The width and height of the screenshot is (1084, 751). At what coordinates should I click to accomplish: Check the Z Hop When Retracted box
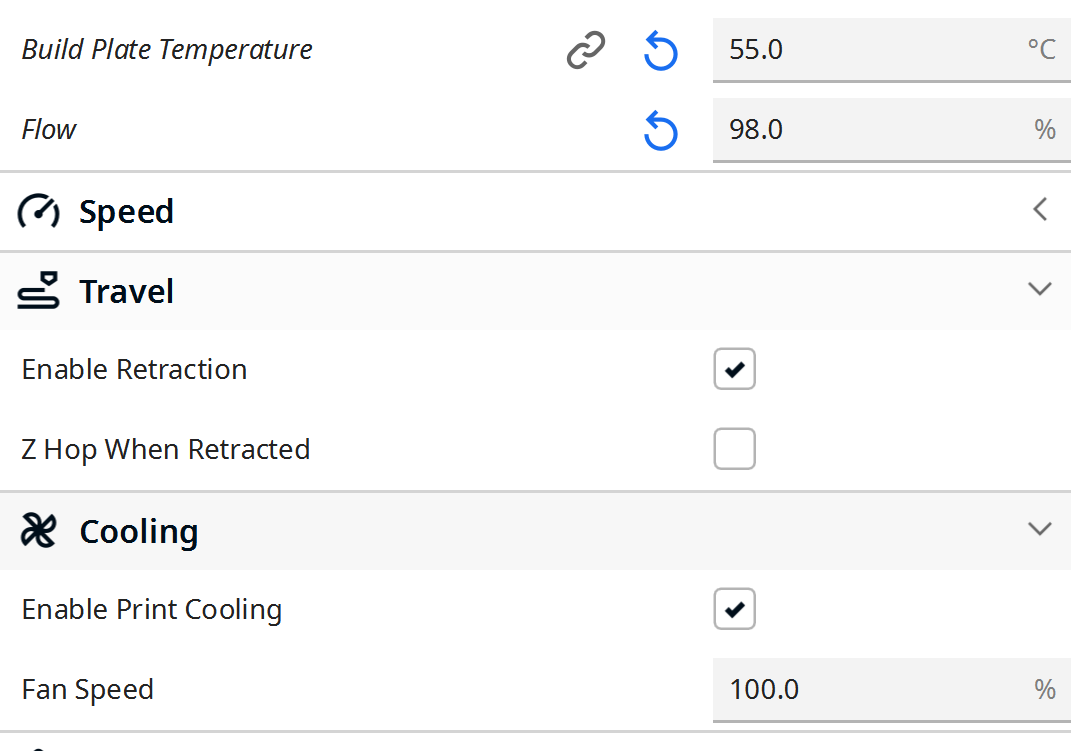[x=734, y=449]
